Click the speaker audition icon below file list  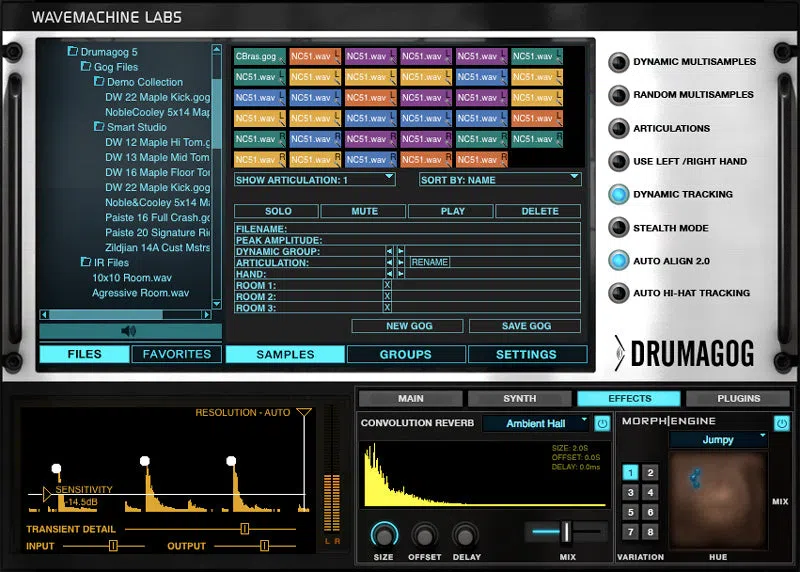(129, 331)
